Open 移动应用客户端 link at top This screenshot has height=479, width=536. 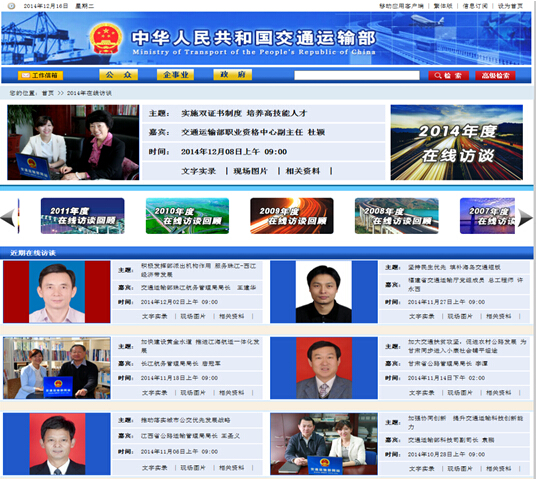pos(401,6)
